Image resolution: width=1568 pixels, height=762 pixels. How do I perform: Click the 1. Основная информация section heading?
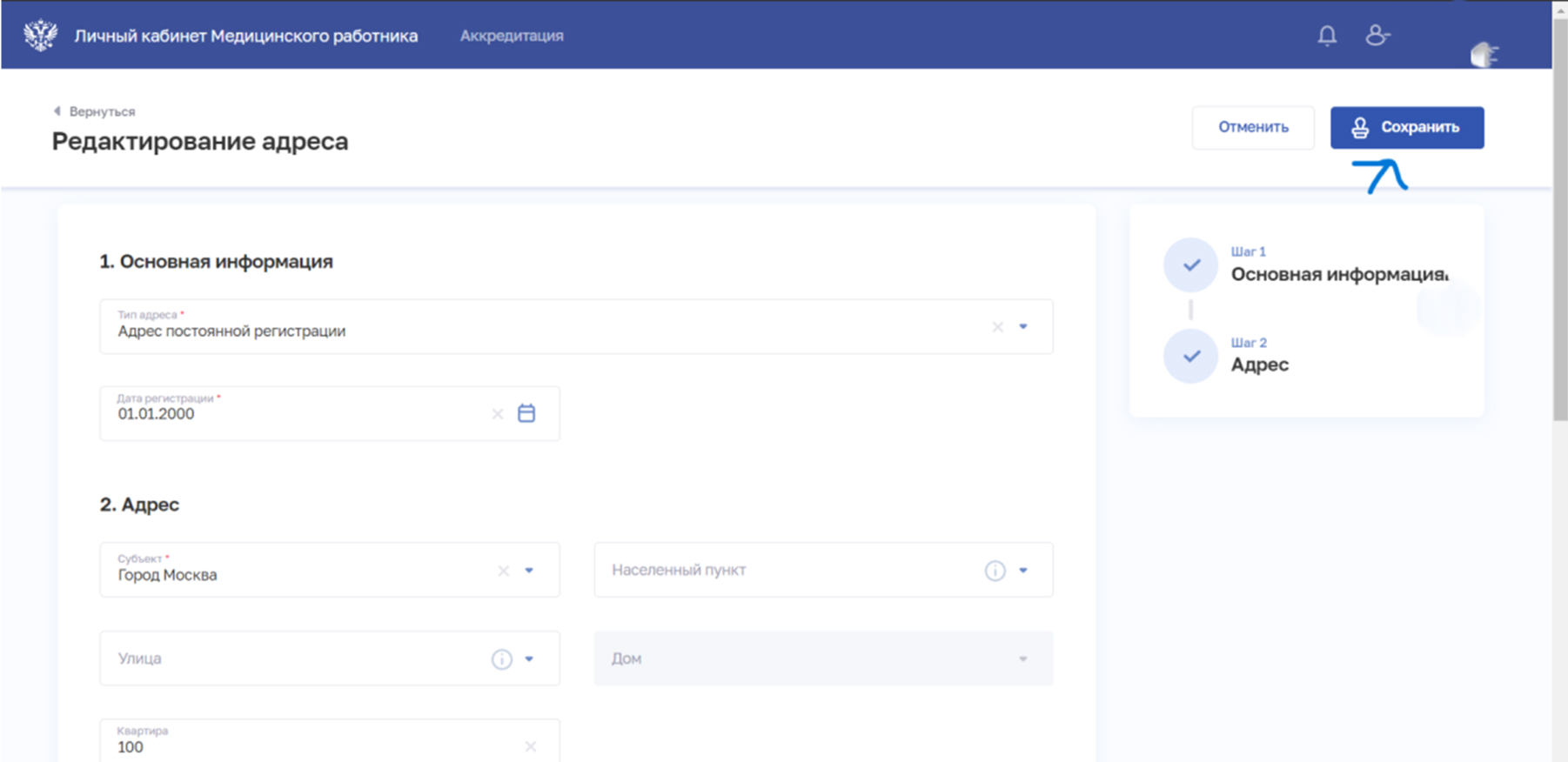click(x=216, y=261)
